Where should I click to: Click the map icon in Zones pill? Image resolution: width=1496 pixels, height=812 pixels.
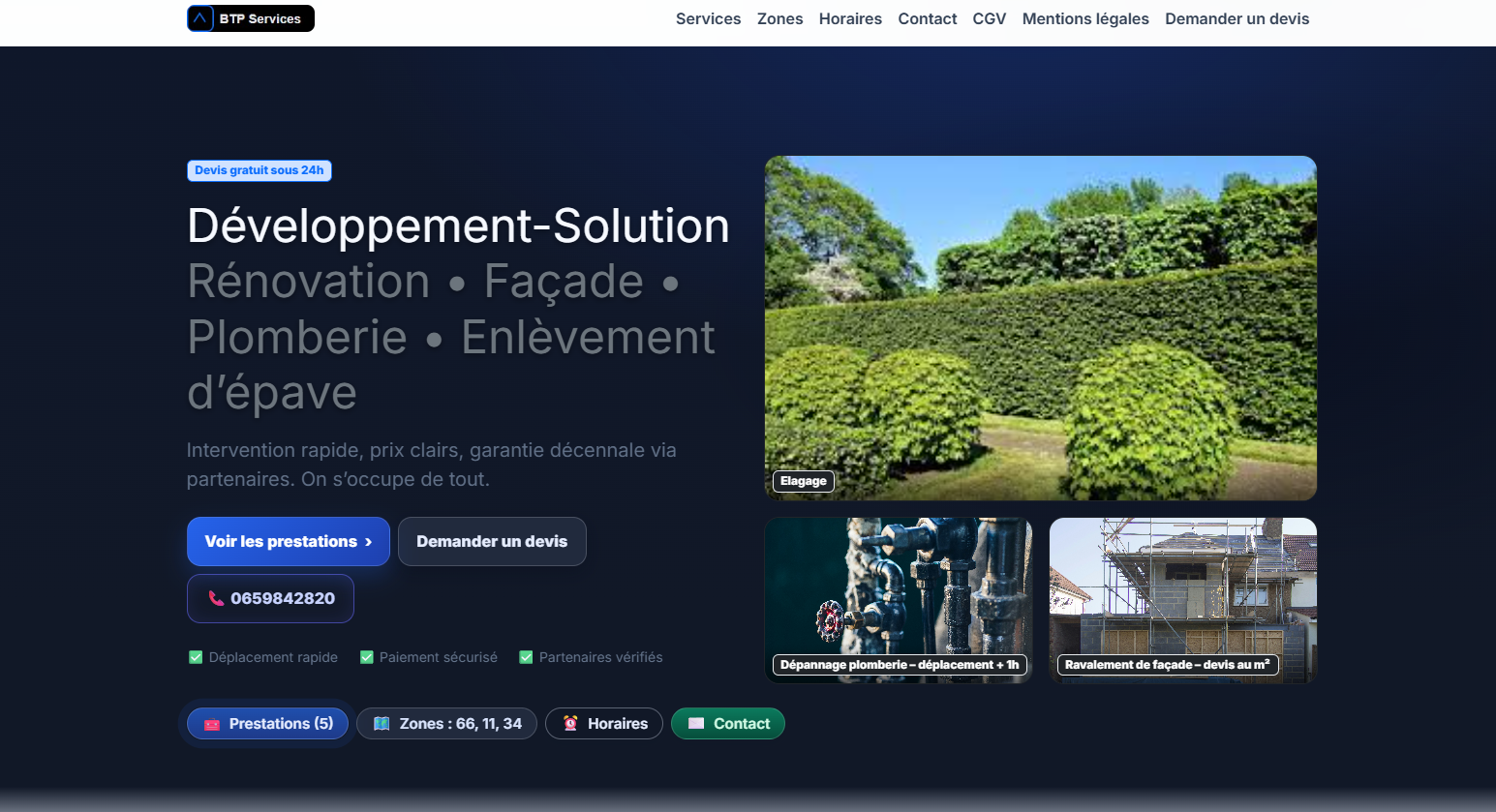pyautogui.click(x=382, y=724)
